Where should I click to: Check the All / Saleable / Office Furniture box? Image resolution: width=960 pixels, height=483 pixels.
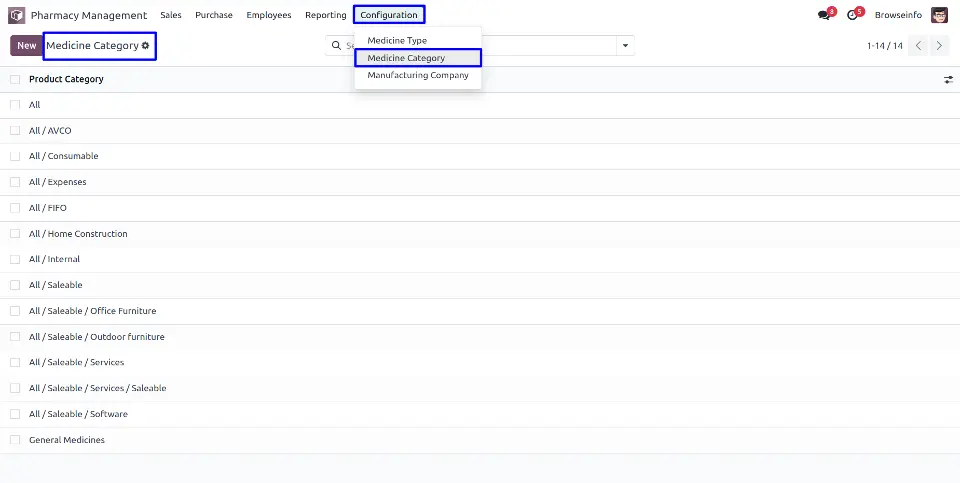pyautogui.click(x=15, y=311)
